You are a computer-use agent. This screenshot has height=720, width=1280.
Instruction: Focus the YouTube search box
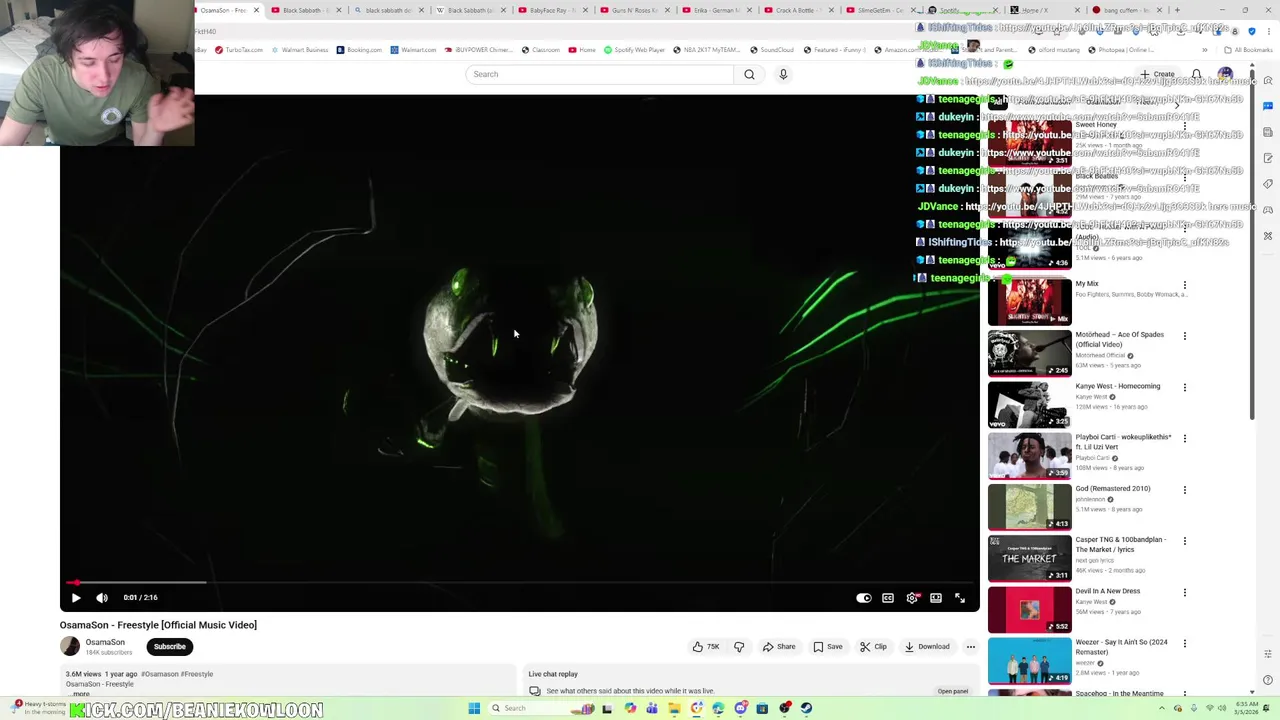tap(600, 74)
